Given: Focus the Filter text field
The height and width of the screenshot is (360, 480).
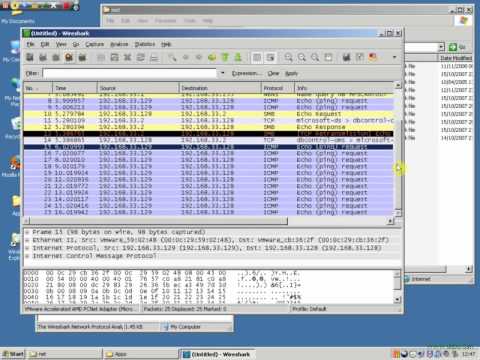Looking at the screenshot, I should [130, 73].
